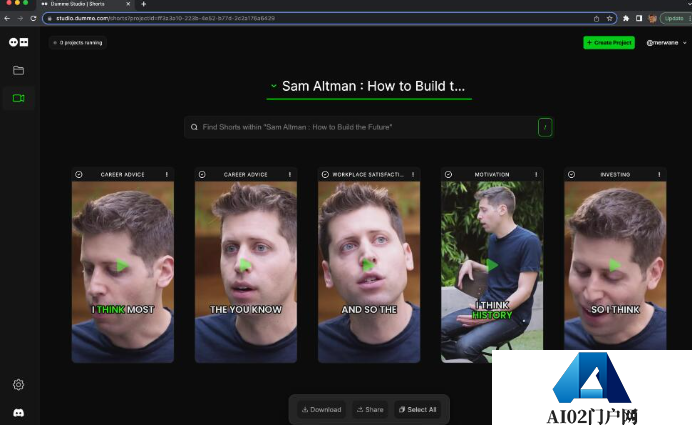Screen dimensions: 692x425
Task: Click the 0 projects running status pill
Action: (x=78, y=43)
